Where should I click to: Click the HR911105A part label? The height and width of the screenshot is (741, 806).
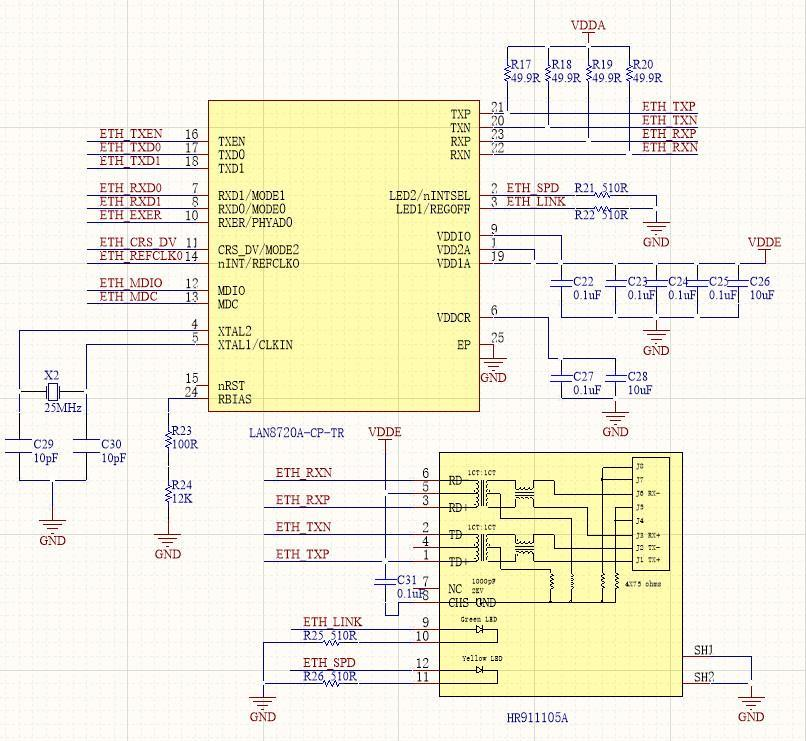[x=537, y=717]
